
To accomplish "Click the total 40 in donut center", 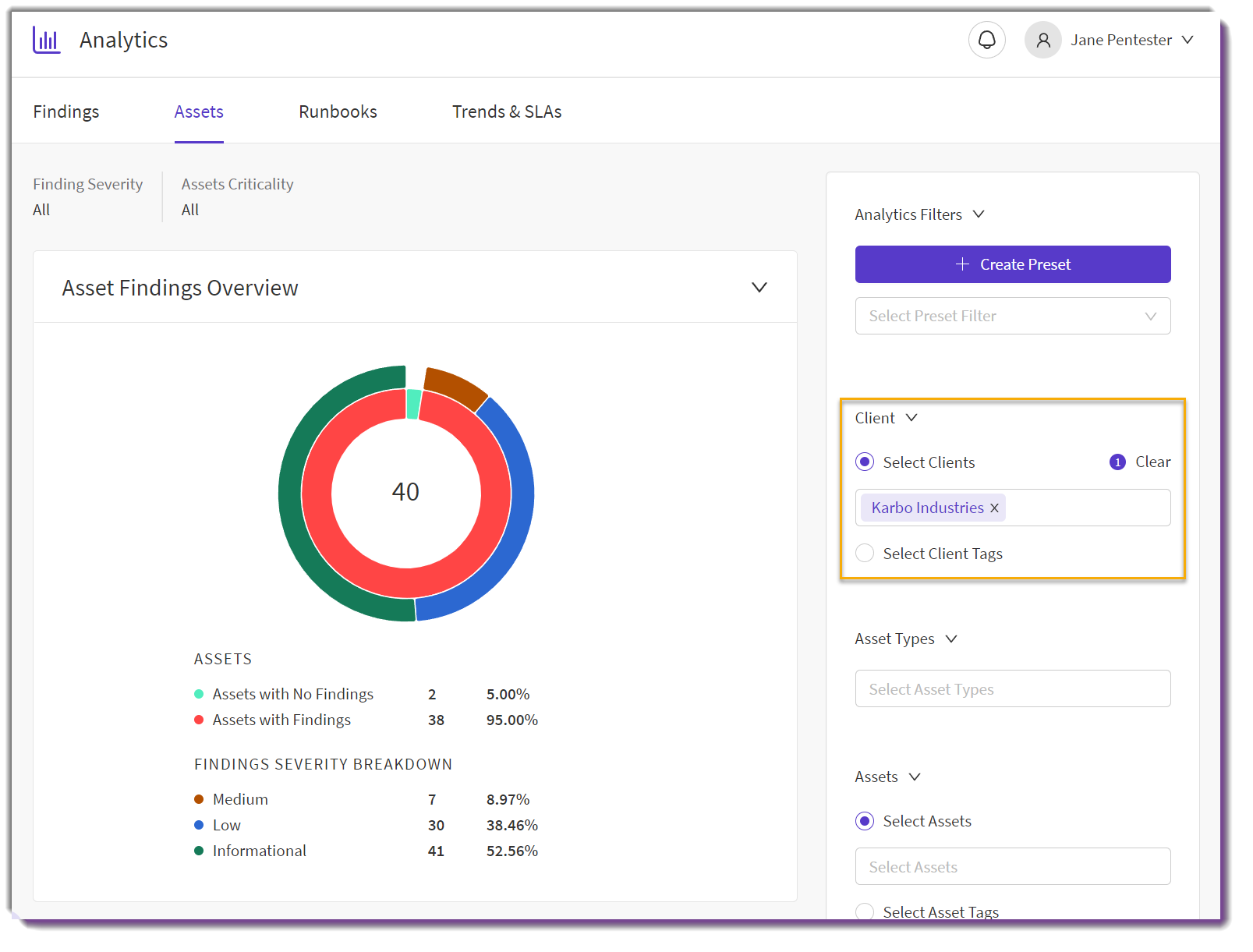I will click(405, 492).
